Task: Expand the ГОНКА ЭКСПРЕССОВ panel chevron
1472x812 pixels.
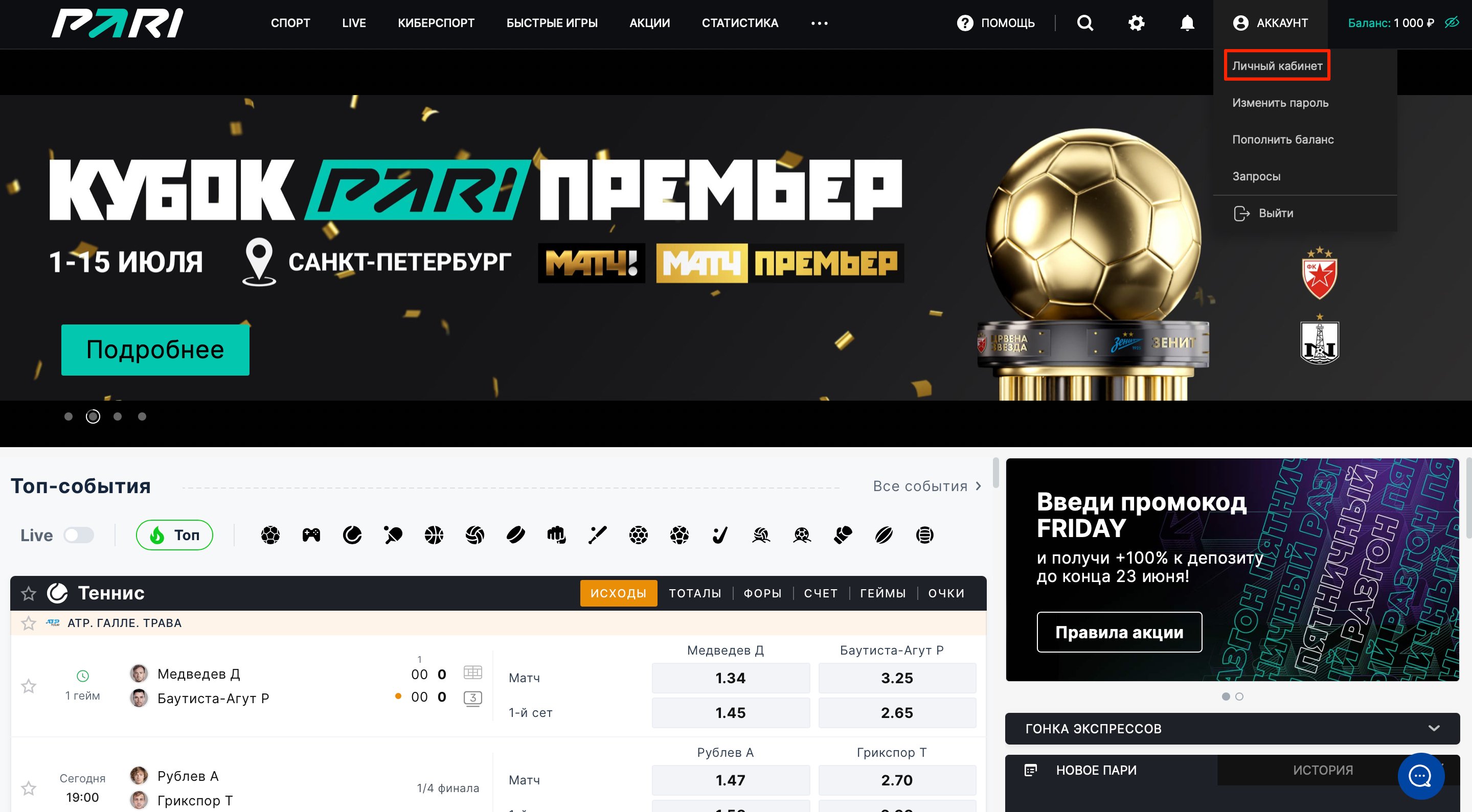Action: click(1433, 728)
